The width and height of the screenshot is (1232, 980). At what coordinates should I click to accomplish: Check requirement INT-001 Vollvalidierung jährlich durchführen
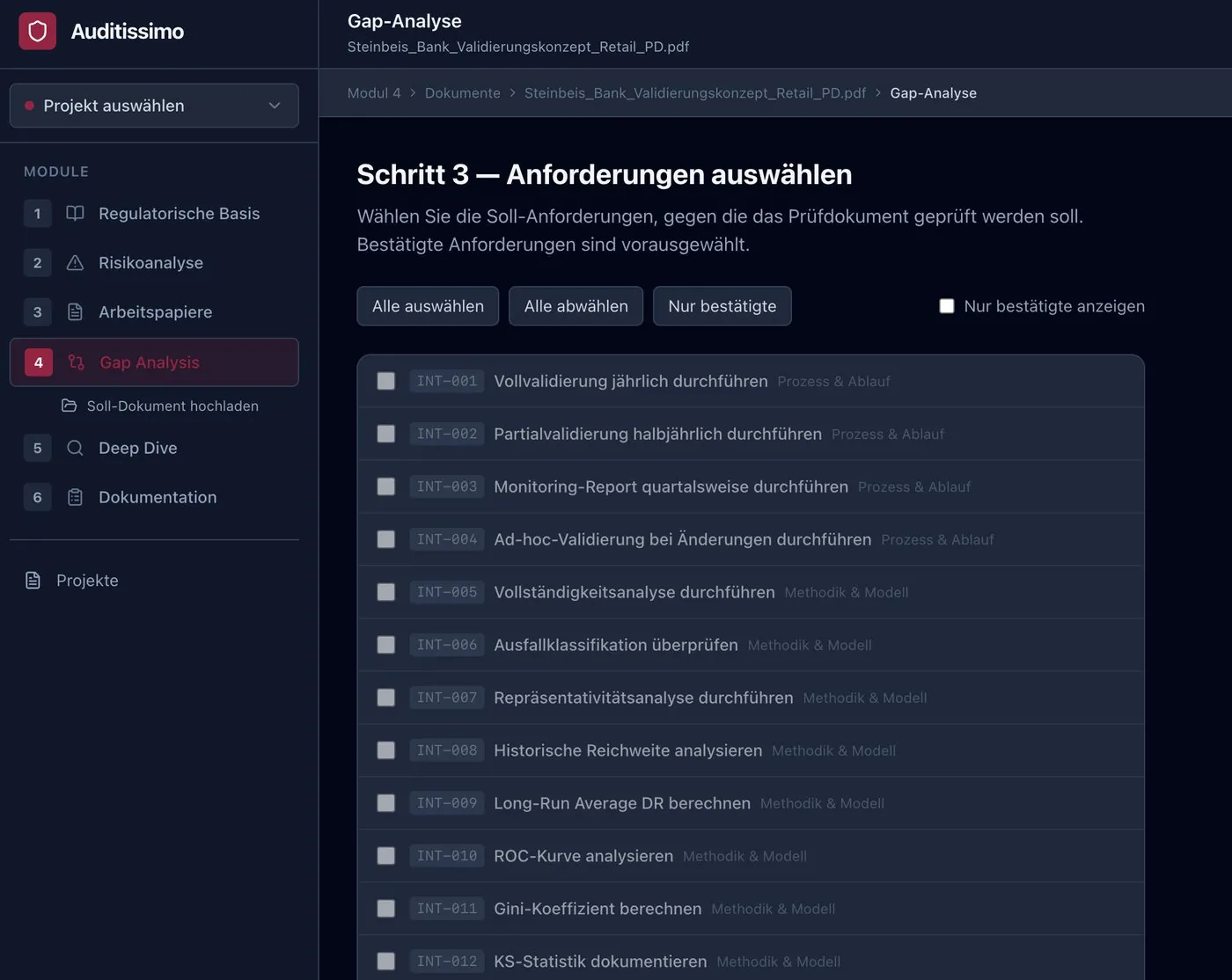click(385, 381)
